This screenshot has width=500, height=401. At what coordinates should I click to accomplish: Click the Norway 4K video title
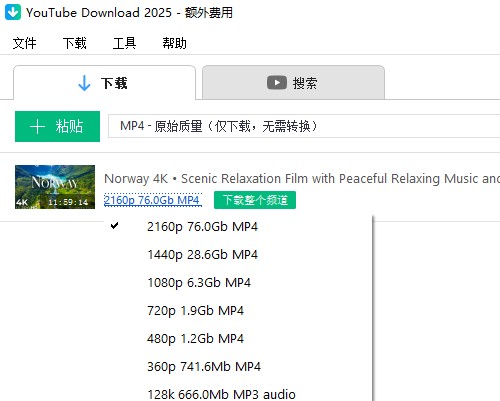pyautogui.click(x=302, y=179)
